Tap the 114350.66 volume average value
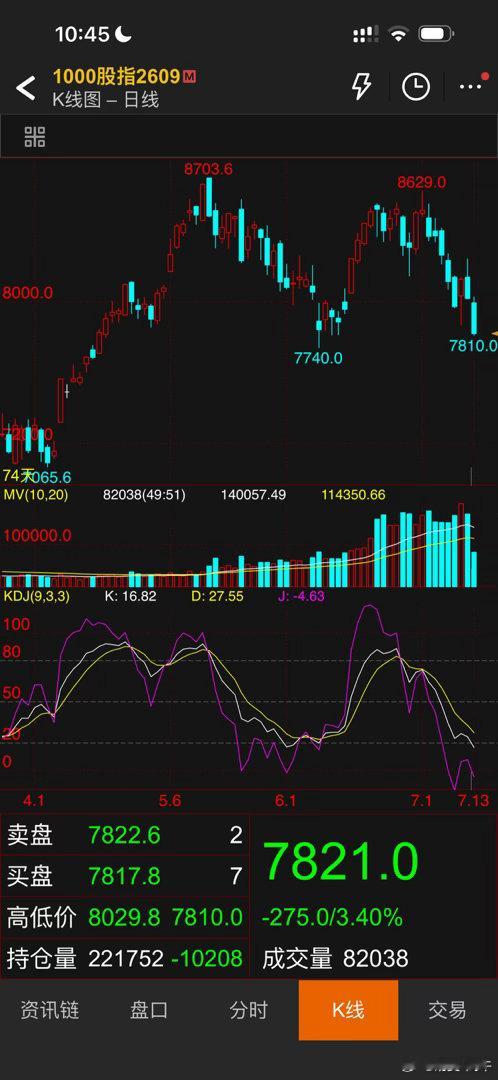The height and width of the screenshot is (1080, 498). coord(353,495)
